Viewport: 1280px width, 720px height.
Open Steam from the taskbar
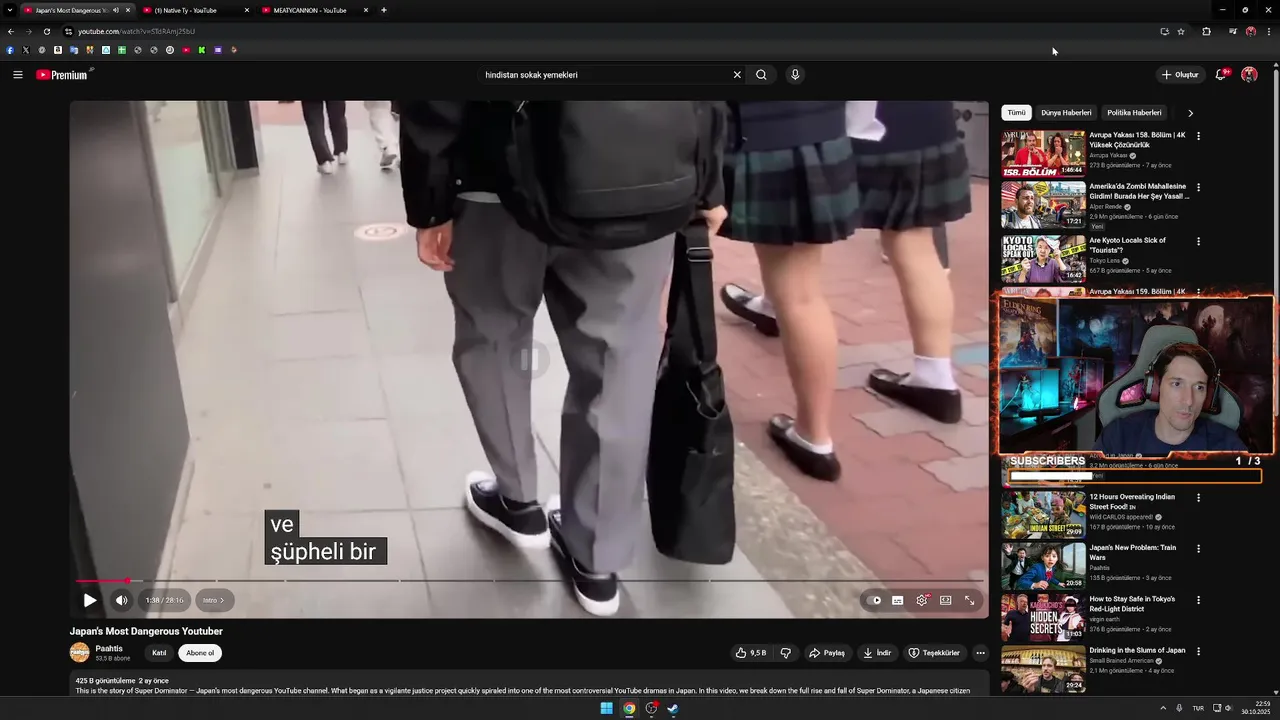[673, 709]
